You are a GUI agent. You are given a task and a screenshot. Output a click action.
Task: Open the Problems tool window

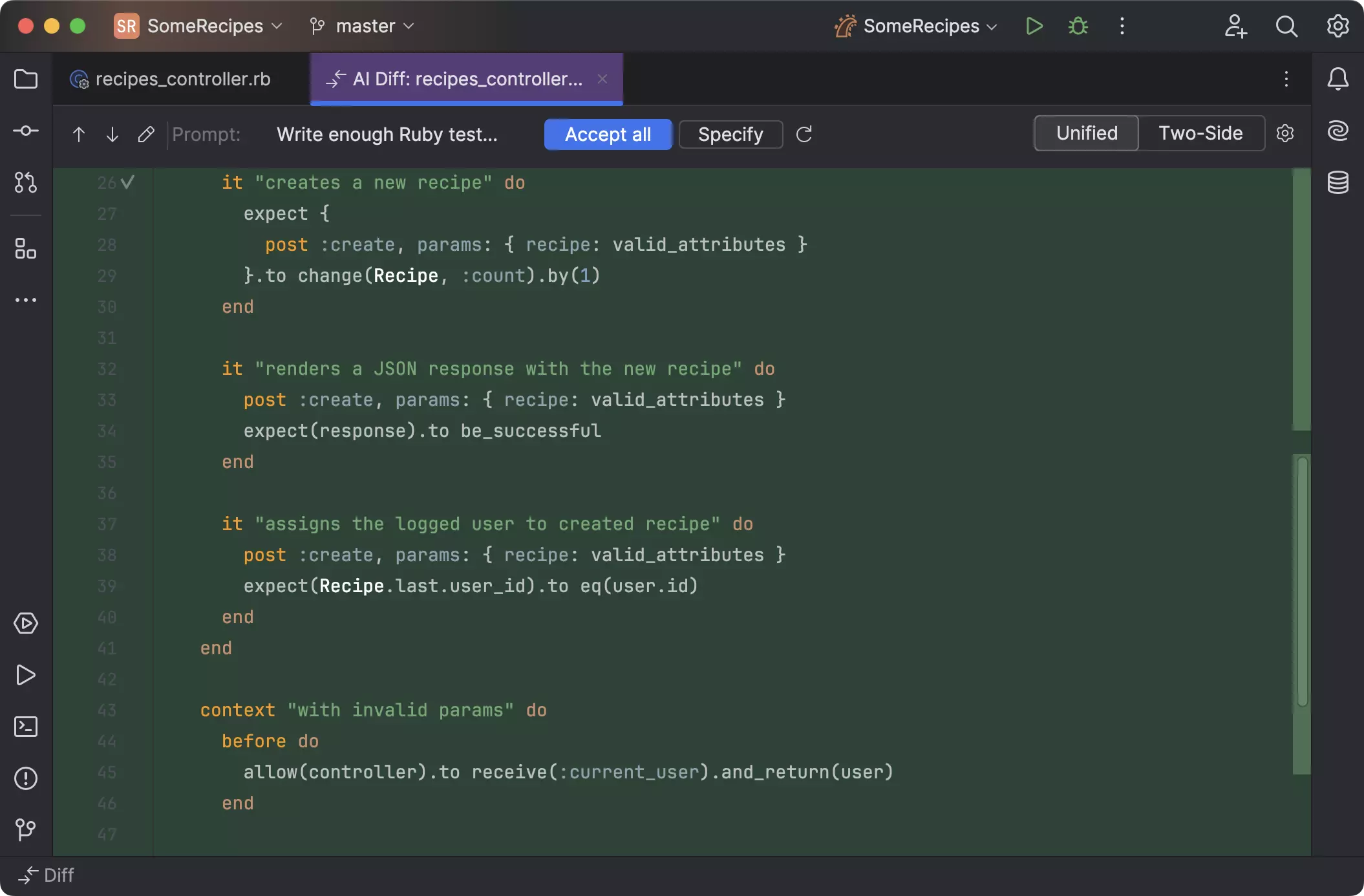pyautogui.click(x=26, y=778)
